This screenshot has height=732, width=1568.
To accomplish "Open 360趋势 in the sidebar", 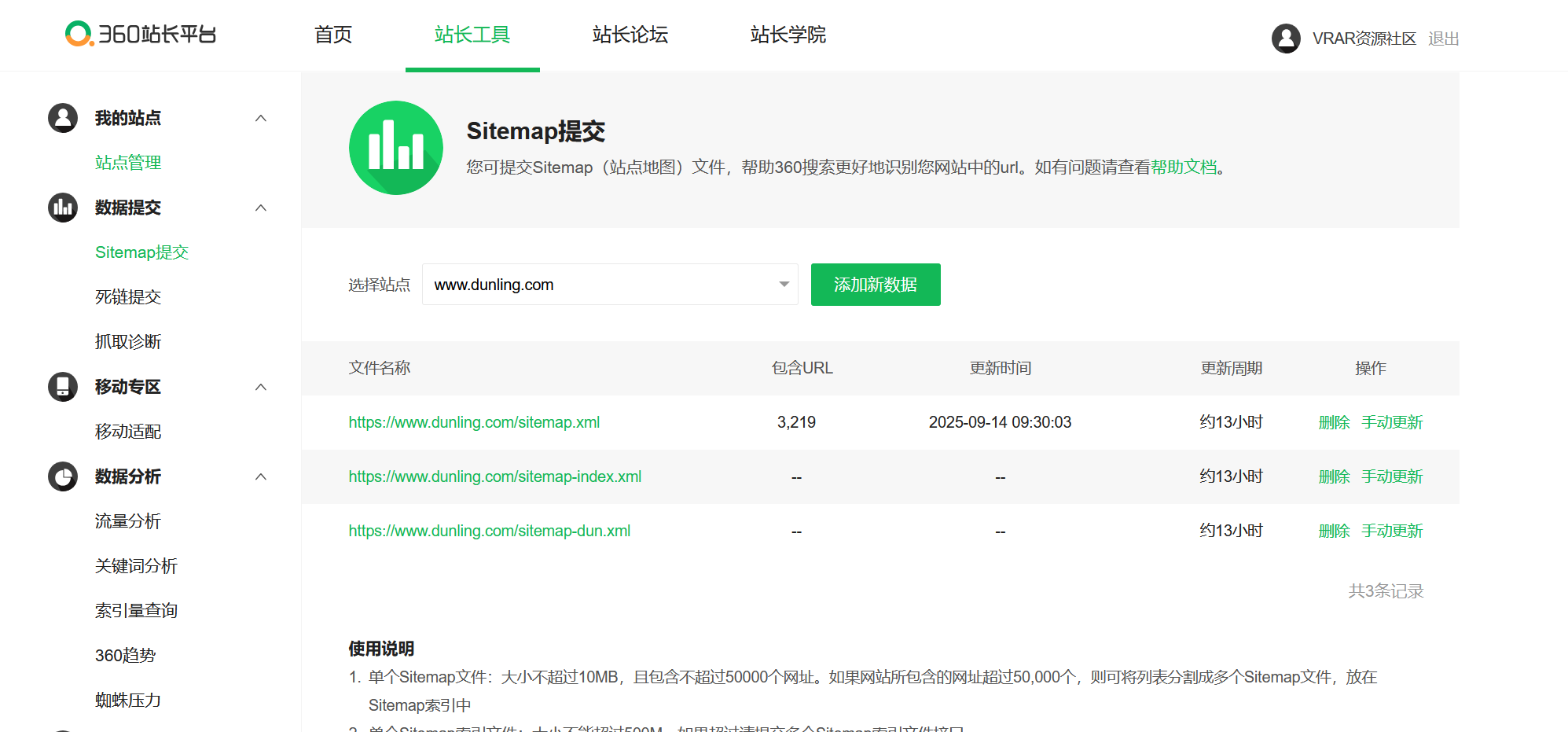I will click(x=126, y=656).
